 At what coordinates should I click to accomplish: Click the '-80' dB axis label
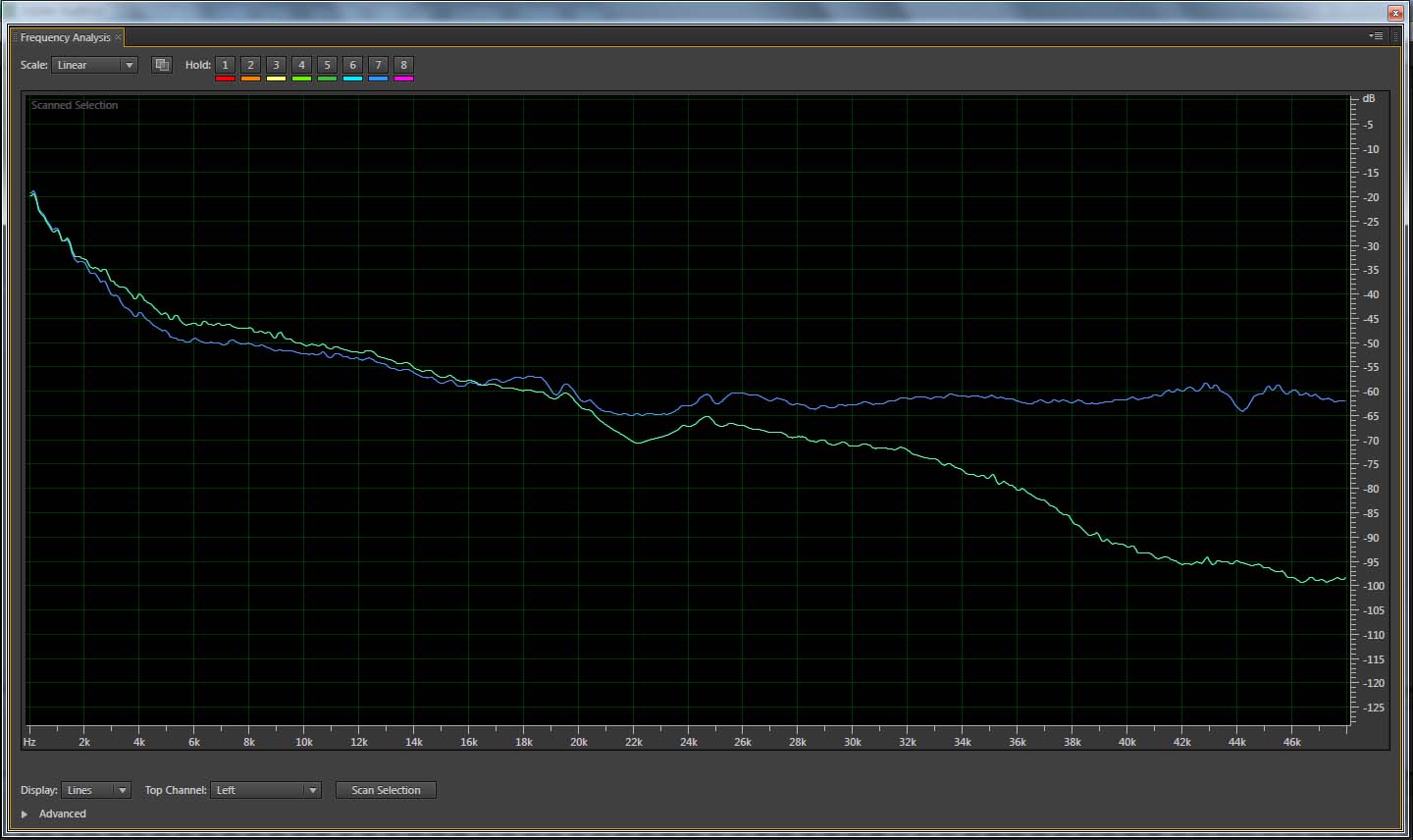(x=1371, y=489)
